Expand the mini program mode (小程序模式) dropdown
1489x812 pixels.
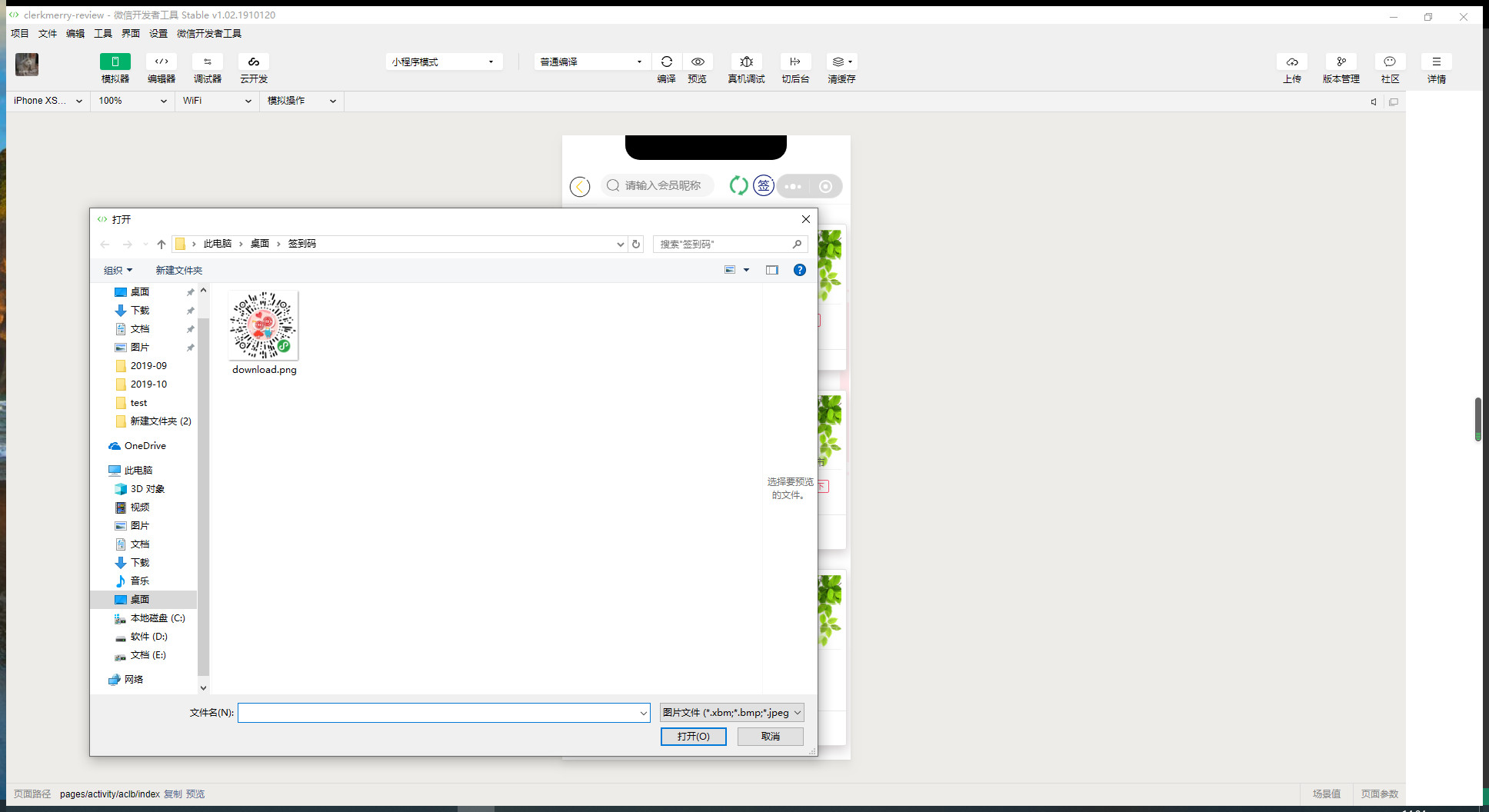pos(444,62)
